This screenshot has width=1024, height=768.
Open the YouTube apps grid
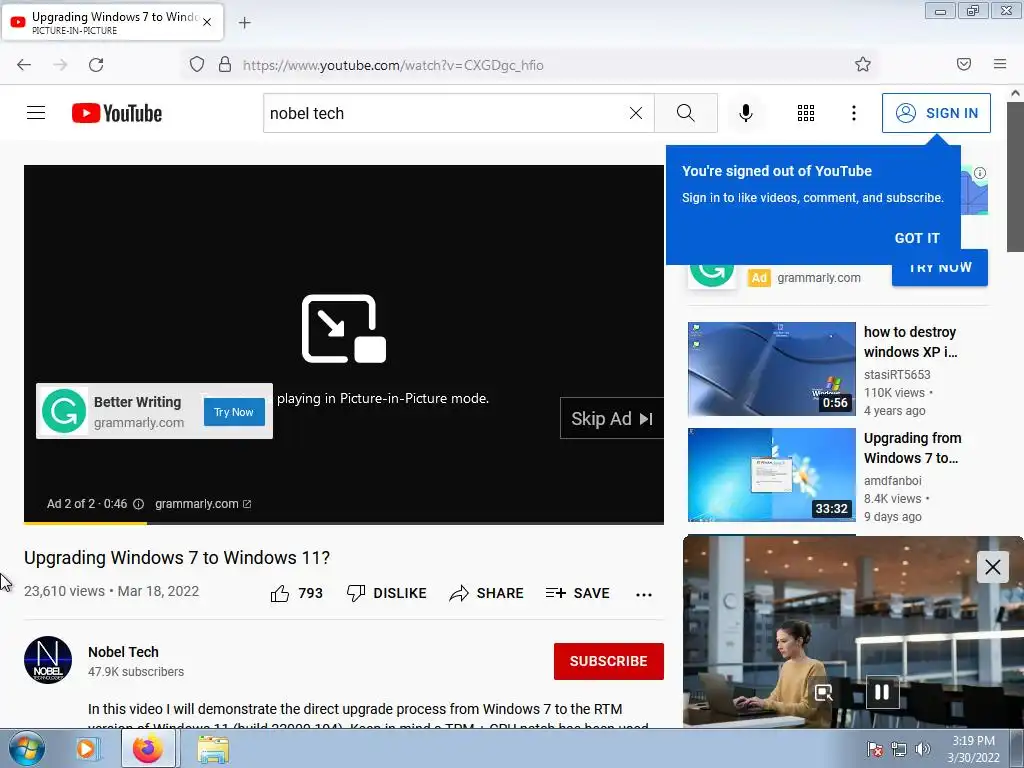tap(806, 113)
